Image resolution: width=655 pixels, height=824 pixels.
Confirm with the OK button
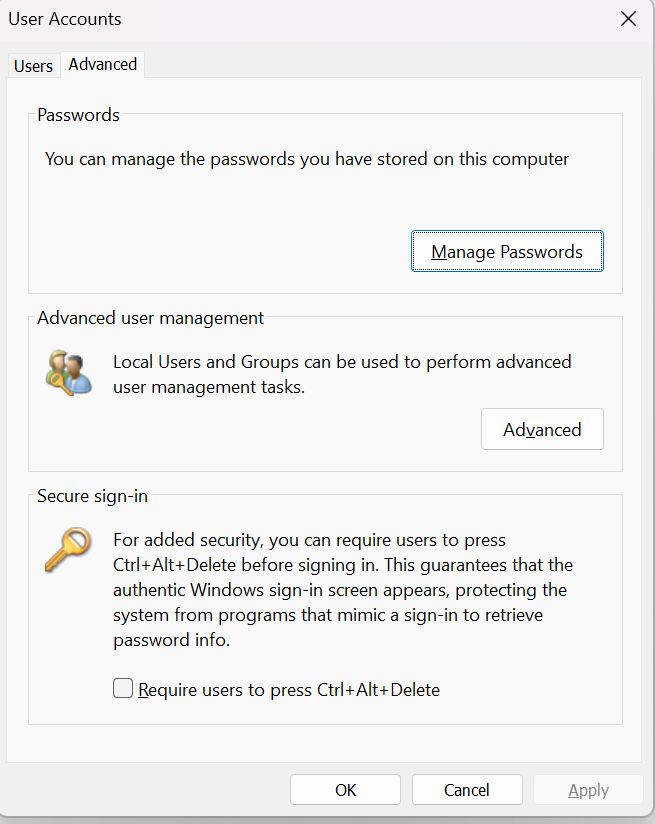(345, 790)
